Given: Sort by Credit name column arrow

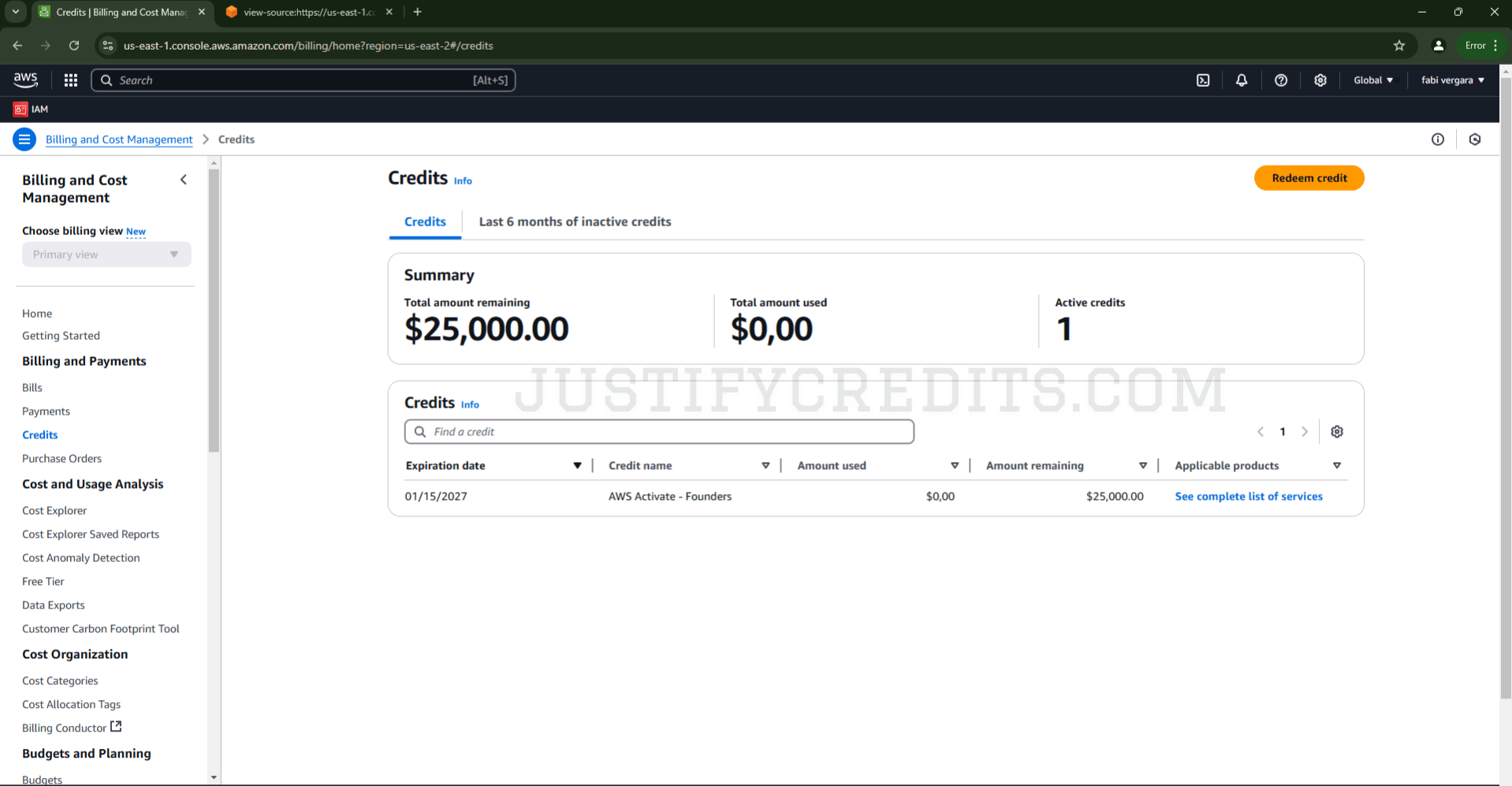Looking at the screenshot, I should 765,466.
